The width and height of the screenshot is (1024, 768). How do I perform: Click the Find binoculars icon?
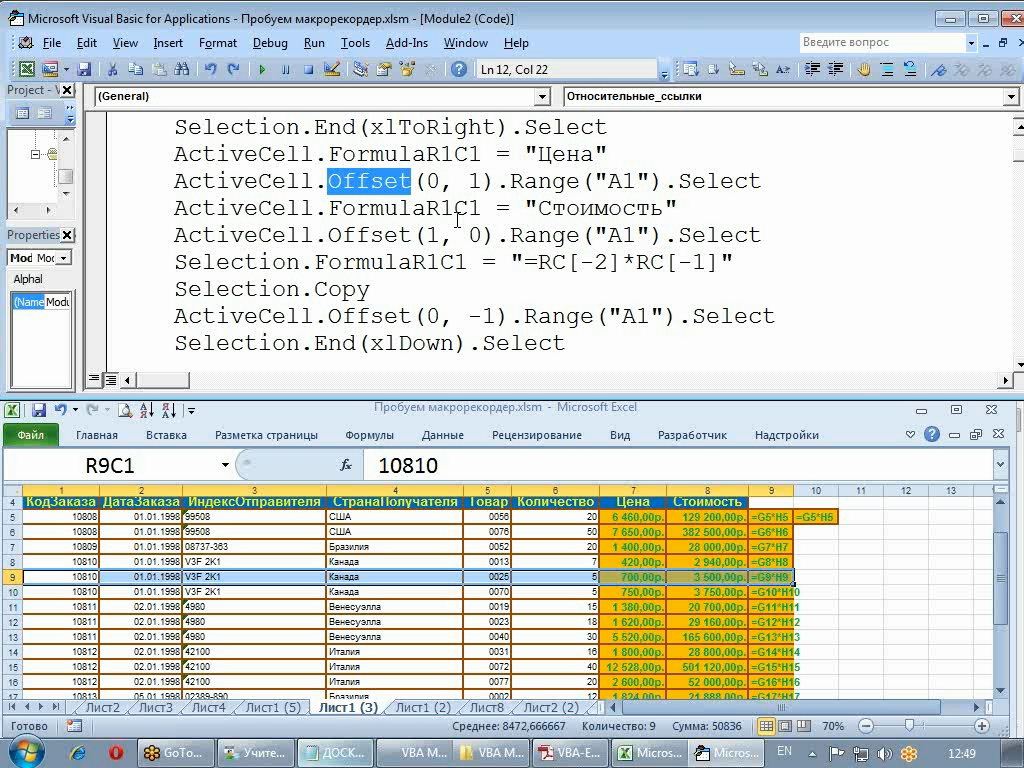(179, 70)
